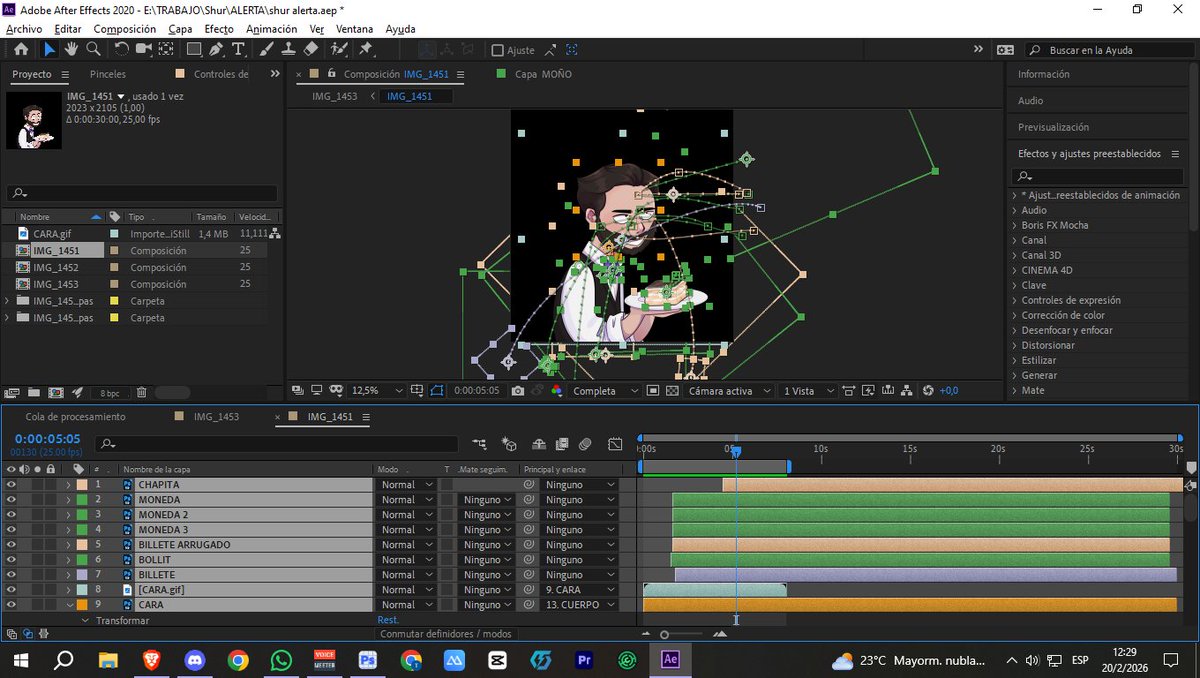
Task: Select the Puppet Pin tool
Action: [366, 49]
